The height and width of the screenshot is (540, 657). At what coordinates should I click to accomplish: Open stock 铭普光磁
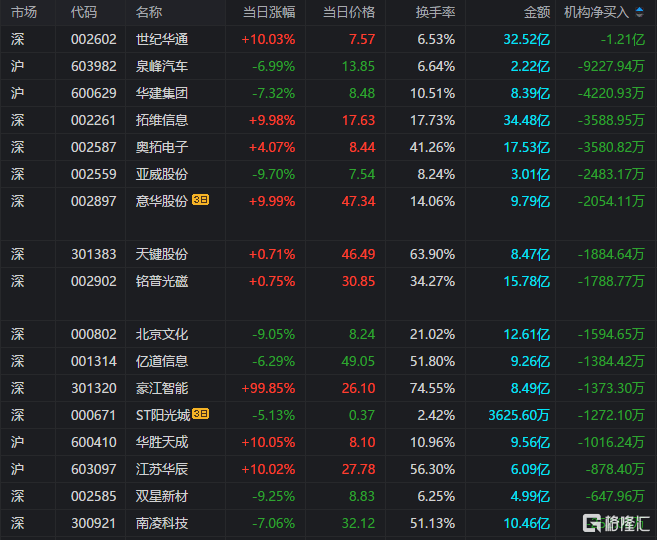click(x=162, y=281)
